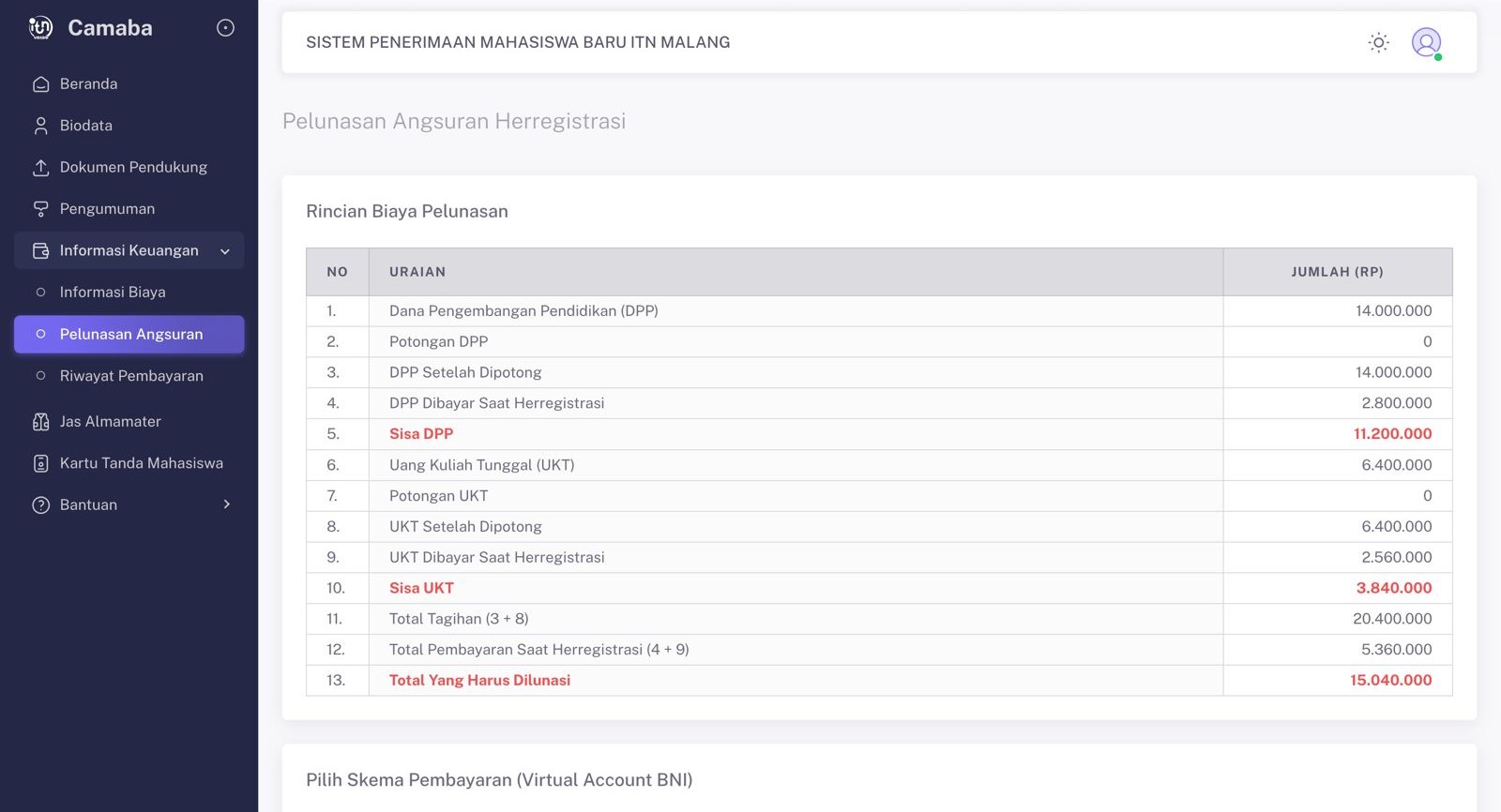Click the Jas Almamater icon
This screenshot has width=1501, height=812.
click(x=40, y=422)
